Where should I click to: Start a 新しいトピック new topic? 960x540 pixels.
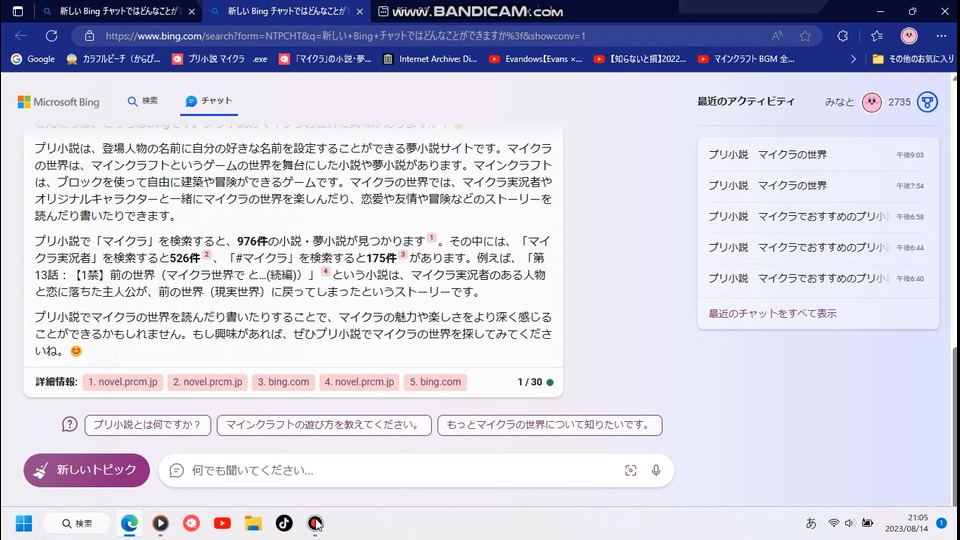point(86,470)
